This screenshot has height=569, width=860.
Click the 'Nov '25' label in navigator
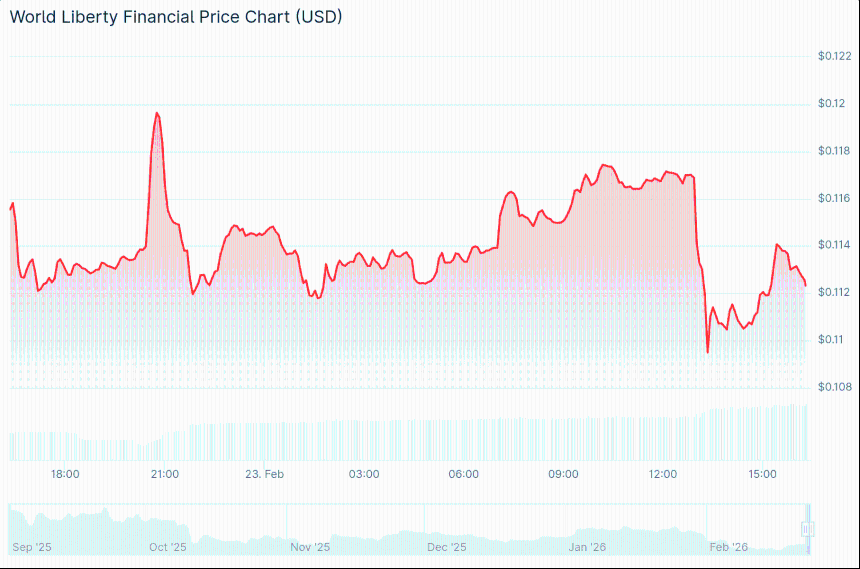310,547
